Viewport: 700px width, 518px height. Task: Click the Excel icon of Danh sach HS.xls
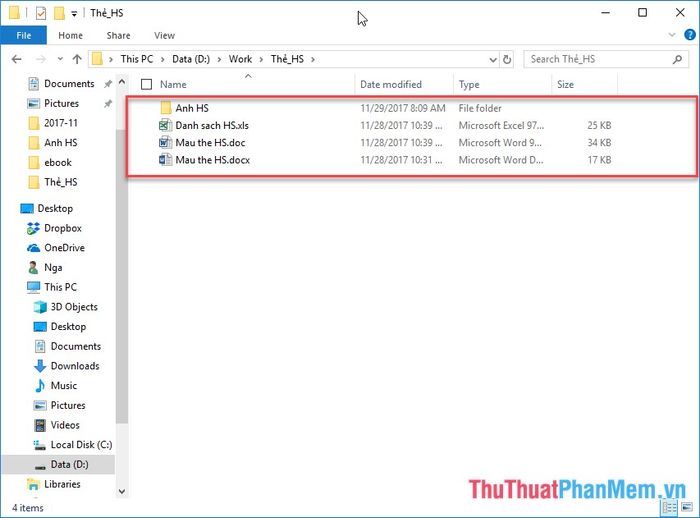(166, 126)
